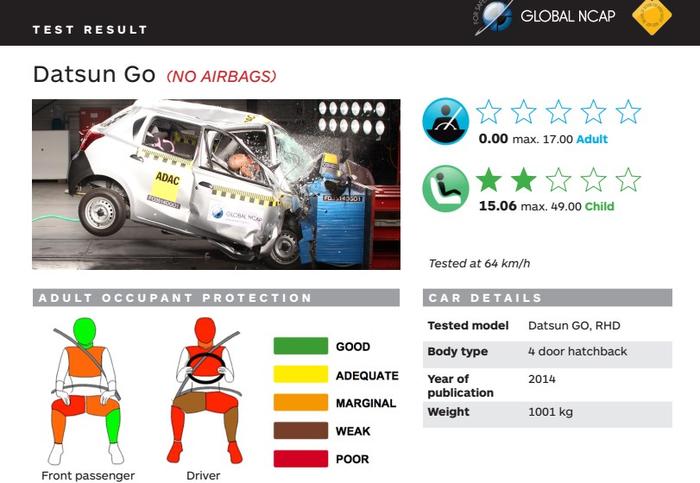Select the fifth empty adult rating star
Viewport: 700px width, 483px height.
(629, 112)
